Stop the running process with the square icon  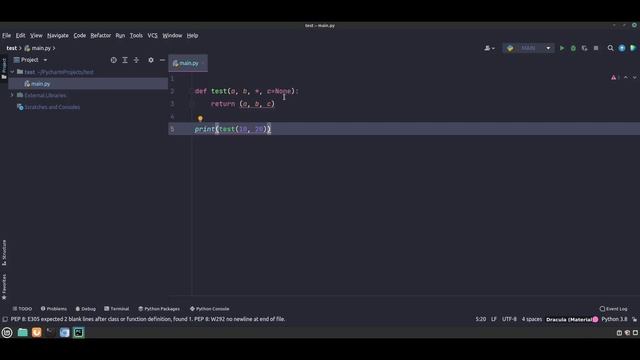point(596,48)
